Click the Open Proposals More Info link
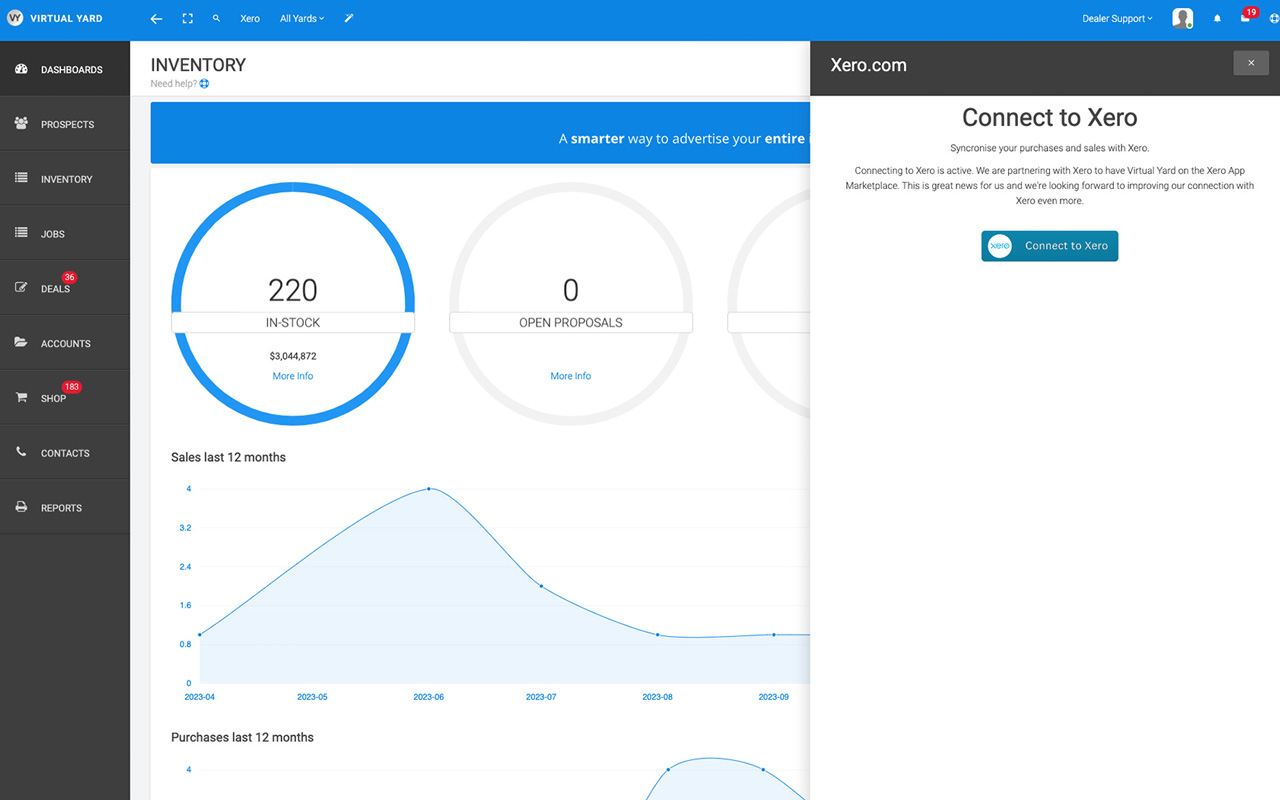Viewport: 1280px width, 800px height. click(x=571, y=376)
